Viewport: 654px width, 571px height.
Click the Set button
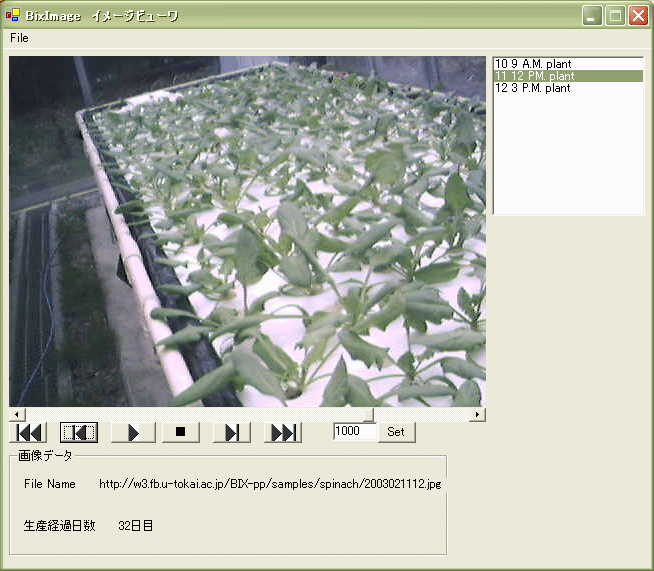[396, 432]
